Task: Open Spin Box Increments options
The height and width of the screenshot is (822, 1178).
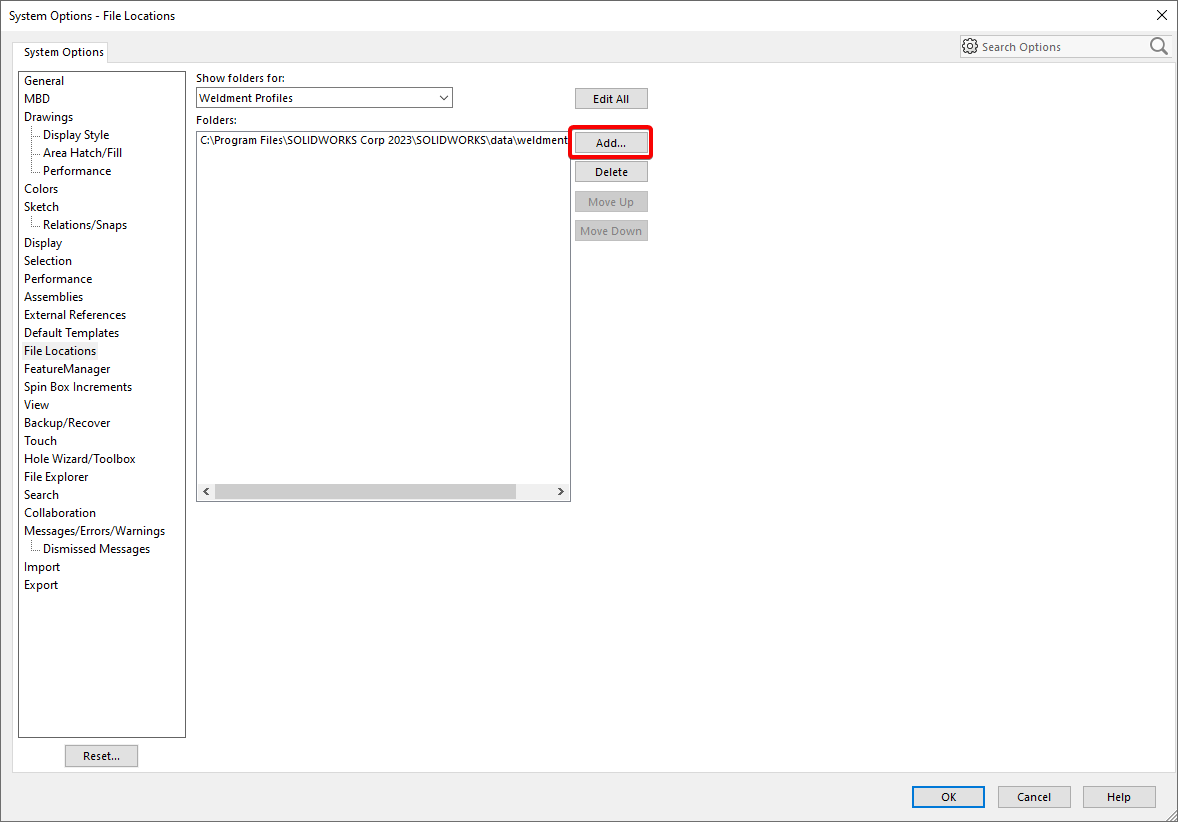Action: [77, 387]
